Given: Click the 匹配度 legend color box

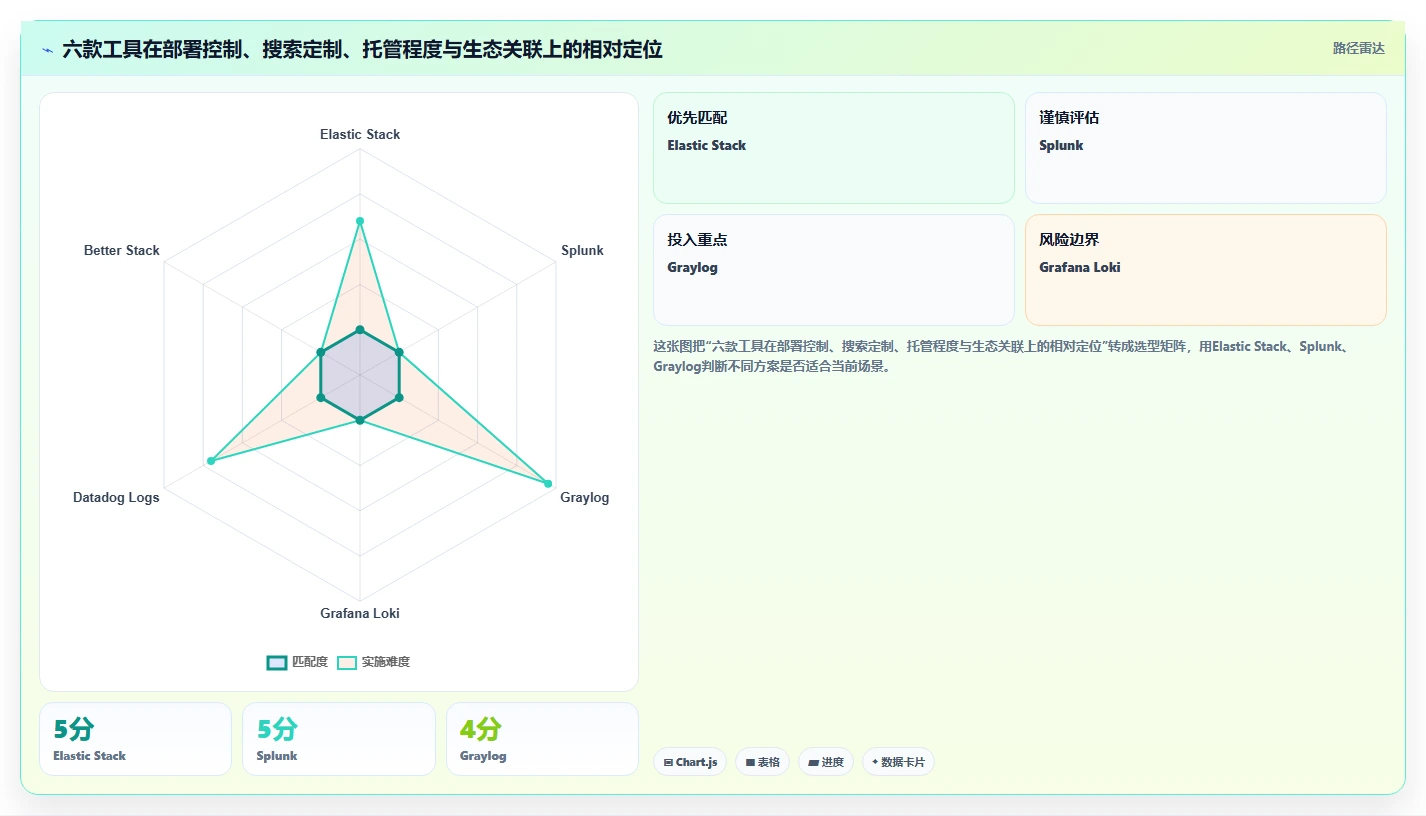Looking at the screenshot, I should [x=277, y=662].
